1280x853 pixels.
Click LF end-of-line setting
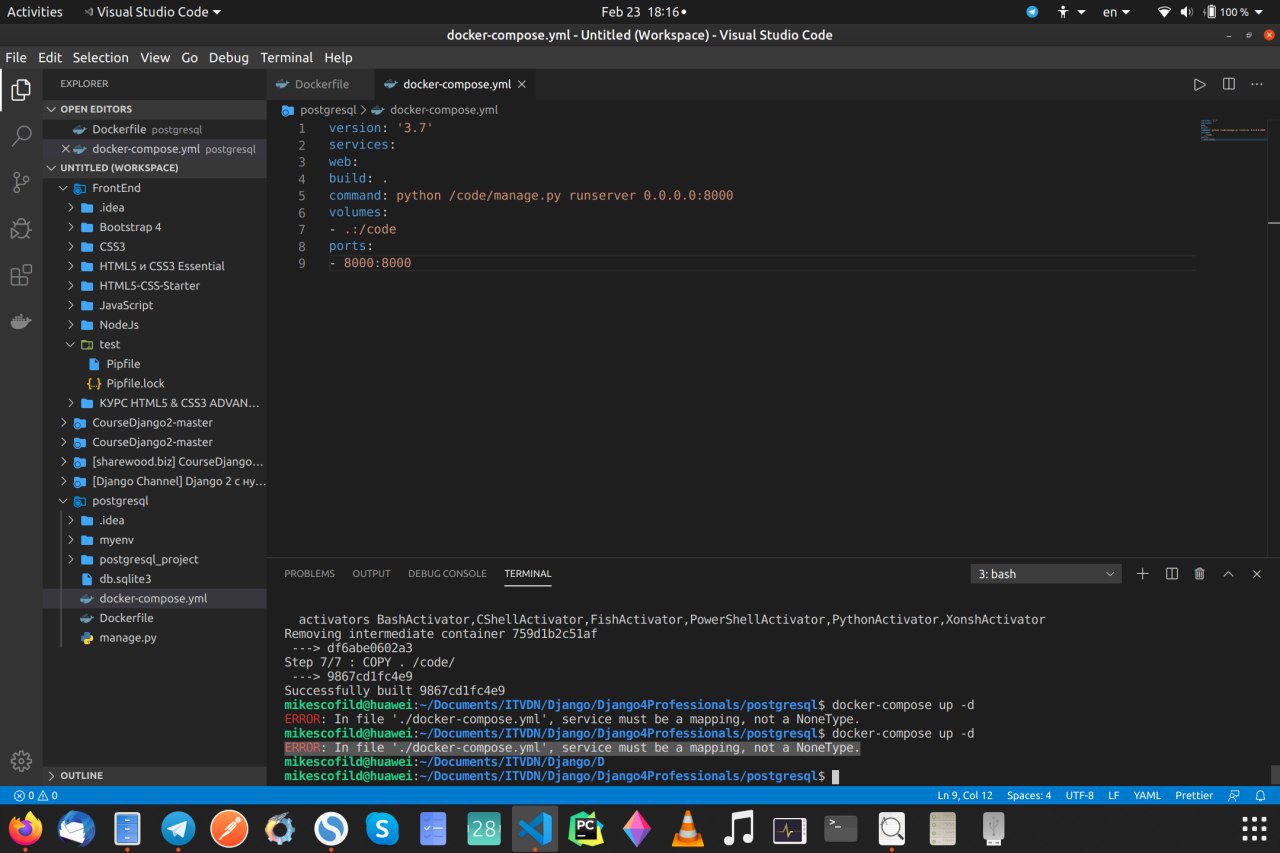tap(1113, 795)
